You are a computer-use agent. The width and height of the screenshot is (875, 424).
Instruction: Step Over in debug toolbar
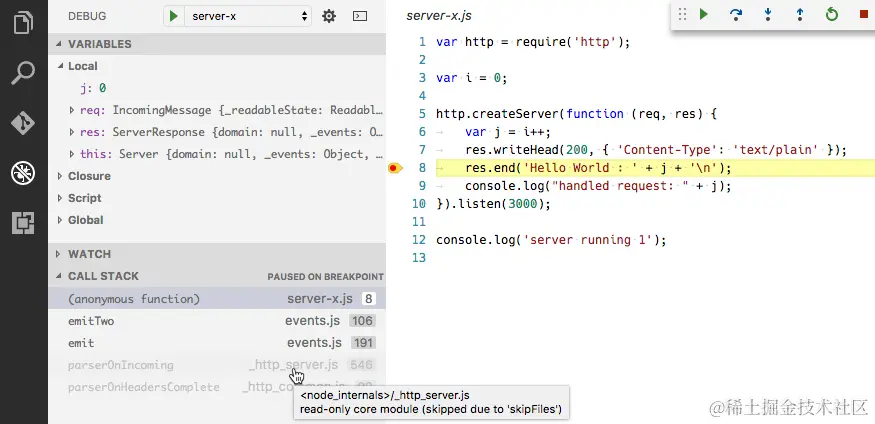[x=735, y=15]
